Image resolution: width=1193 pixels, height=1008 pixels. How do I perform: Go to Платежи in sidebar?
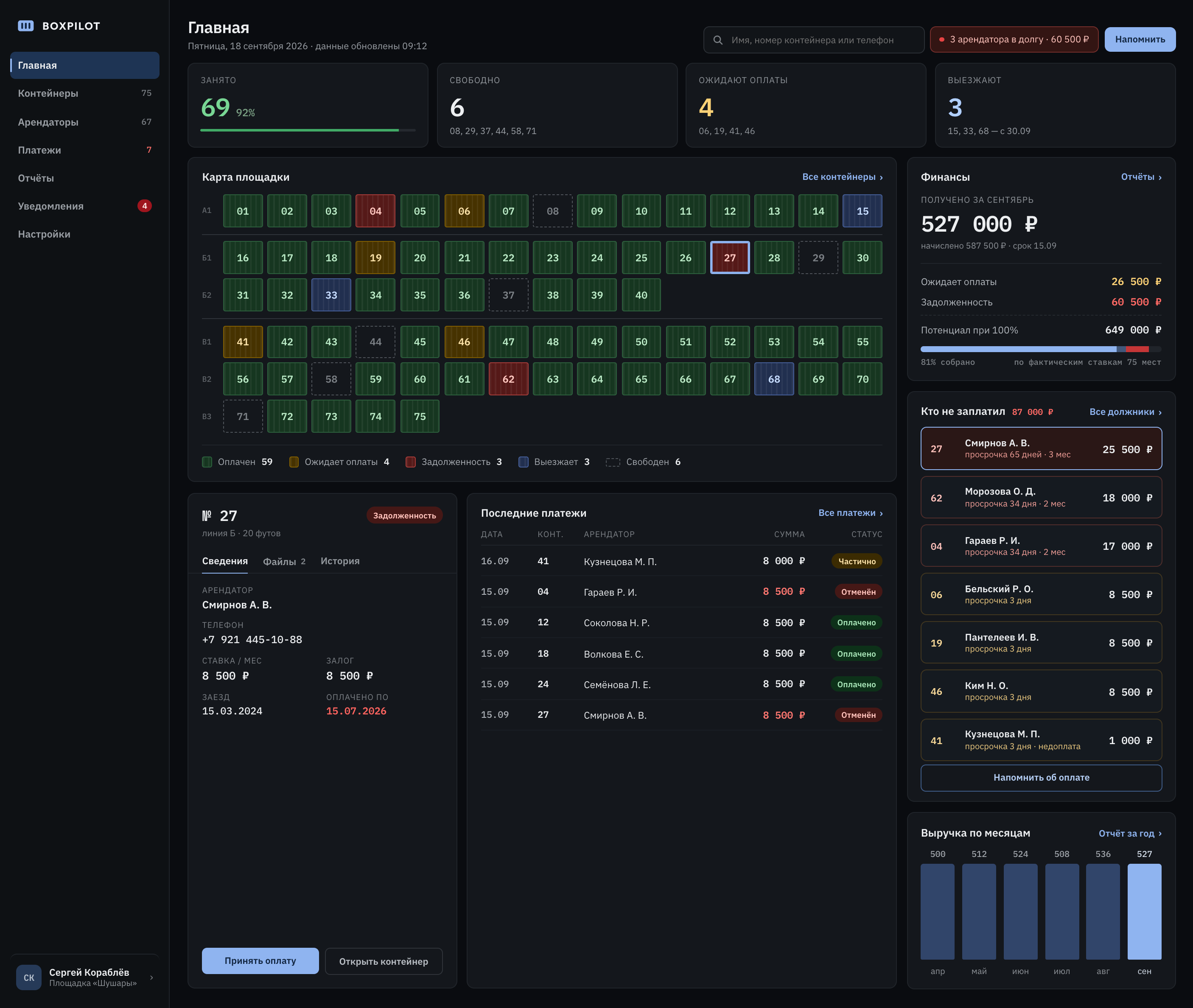(x=84, y=150)
